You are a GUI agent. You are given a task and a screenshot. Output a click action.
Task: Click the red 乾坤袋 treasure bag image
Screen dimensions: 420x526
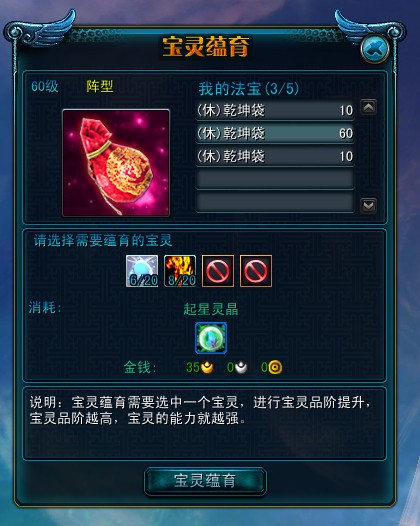(x=116, y=163)
